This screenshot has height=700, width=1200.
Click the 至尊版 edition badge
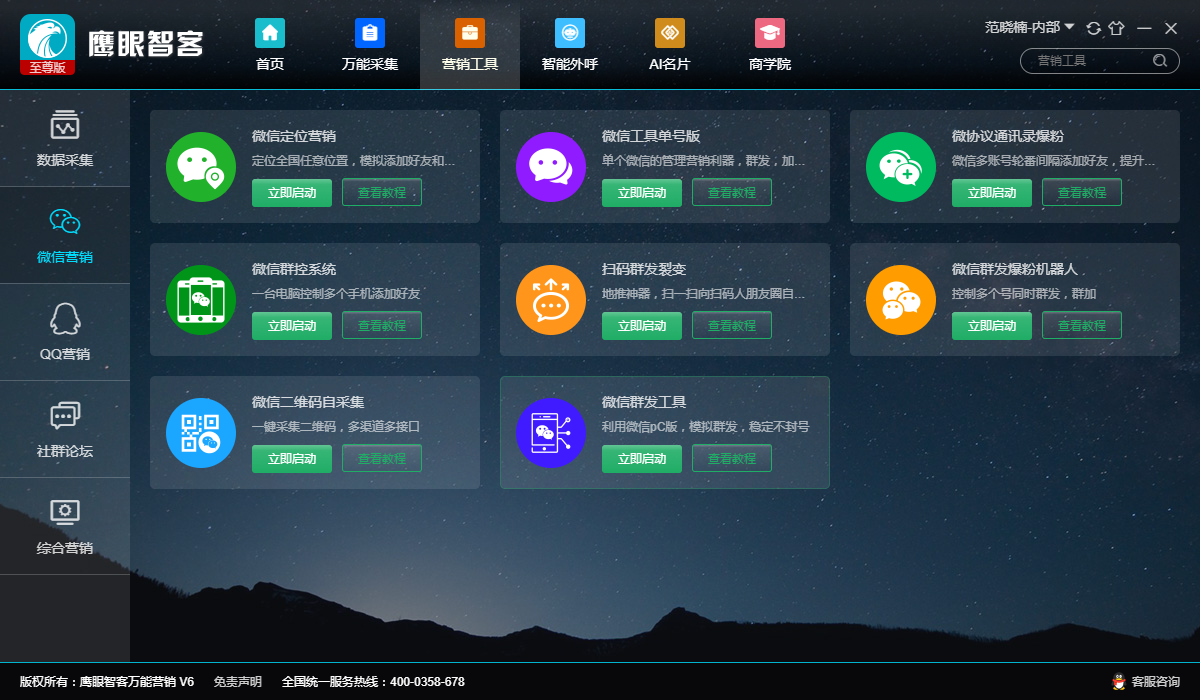pyautogui.click(x=47, y=68)
